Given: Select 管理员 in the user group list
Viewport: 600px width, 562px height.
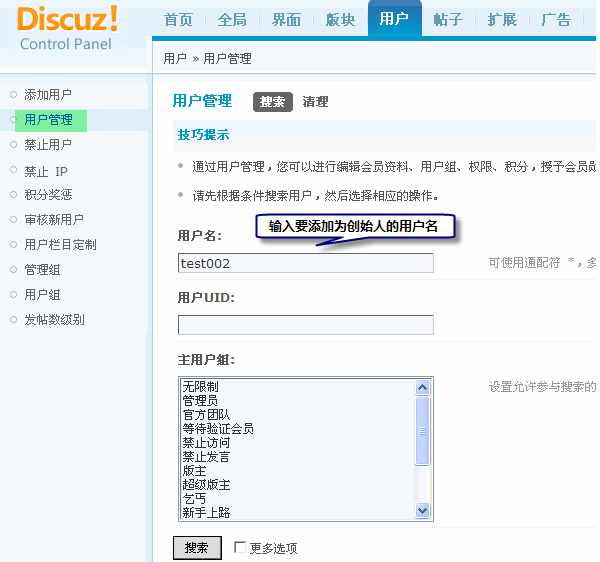Looking at the screenshot, I should pos(200,400).
